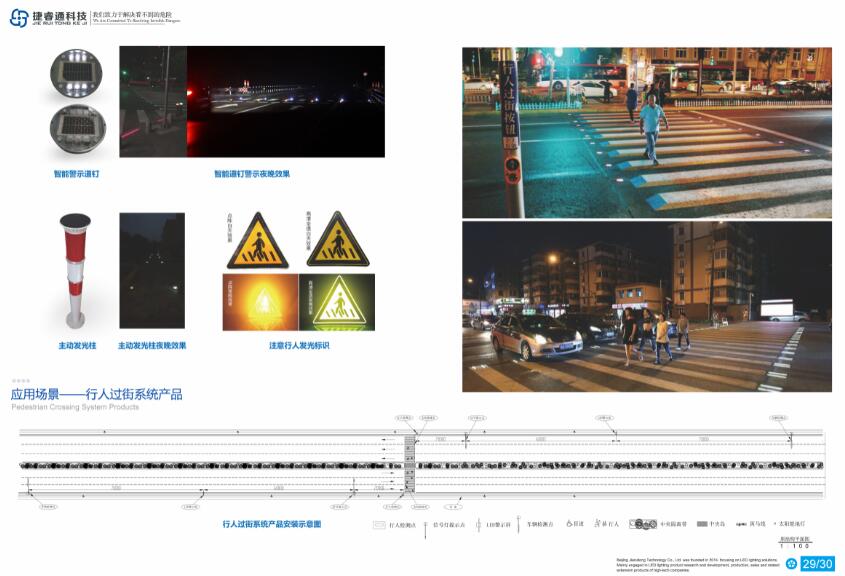Click the red-white luminous bollard image
The image size is (845, 576).
[75, 271]
